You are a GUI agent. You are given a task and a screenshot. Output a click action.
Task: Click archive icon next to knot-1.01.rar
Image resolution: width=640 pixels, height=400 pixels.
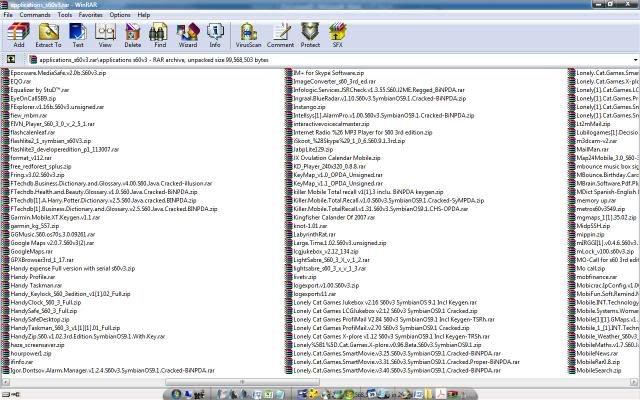289,226
